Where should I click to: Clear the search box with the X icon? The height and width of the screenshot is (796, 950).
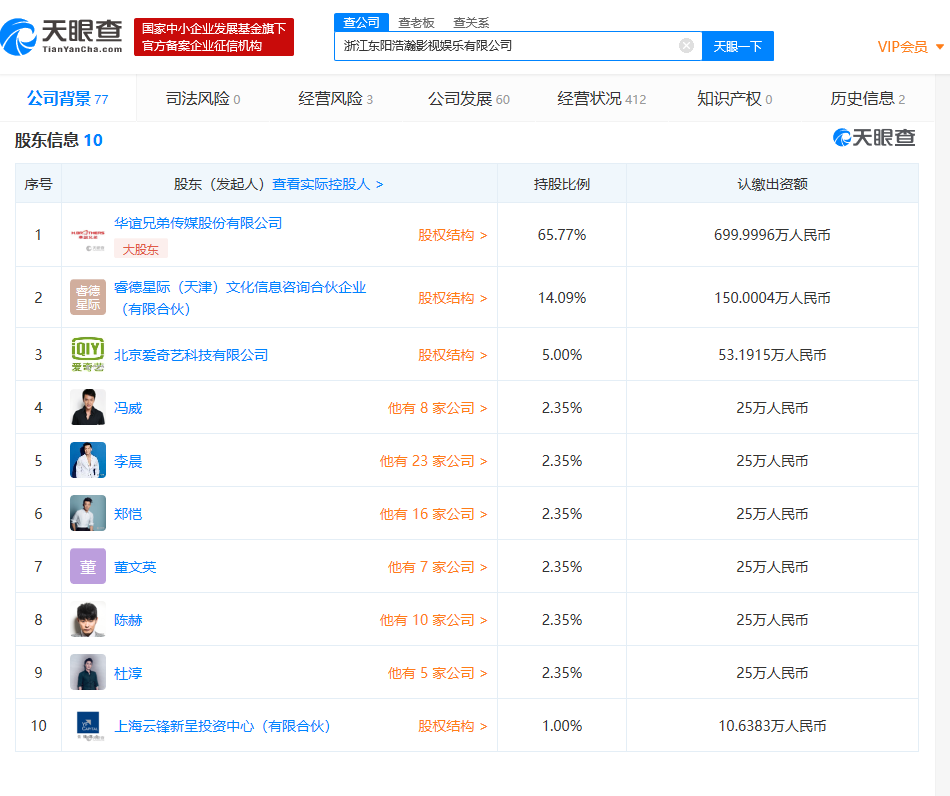(x=686, y=46)
